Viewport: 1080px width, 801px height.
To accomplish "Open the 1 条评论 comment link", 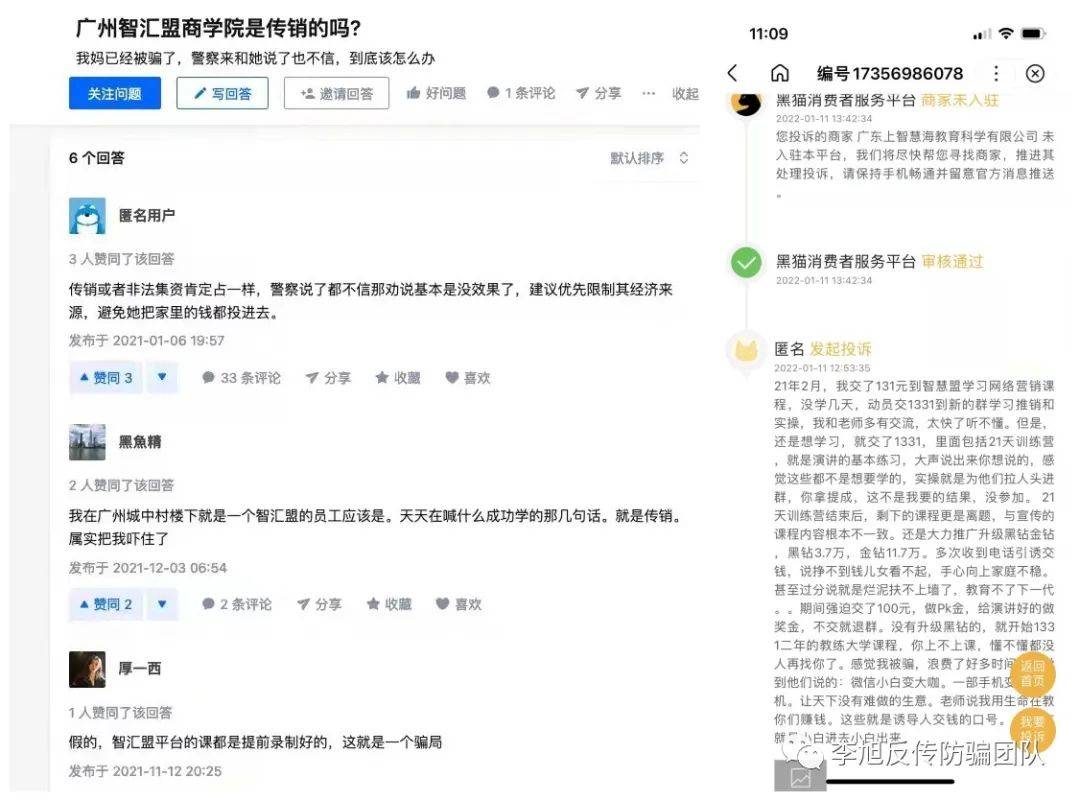I will [521, 93].
